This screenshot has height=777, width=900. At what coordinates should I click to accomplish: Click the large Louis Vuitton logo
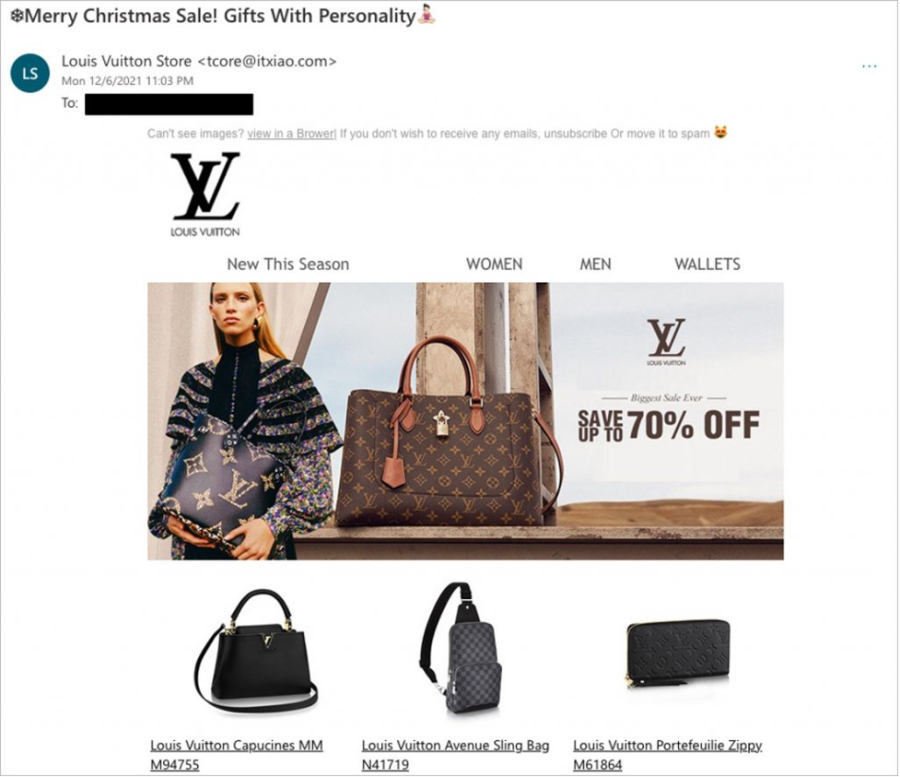pyautogui.click(x=205, y=194)
